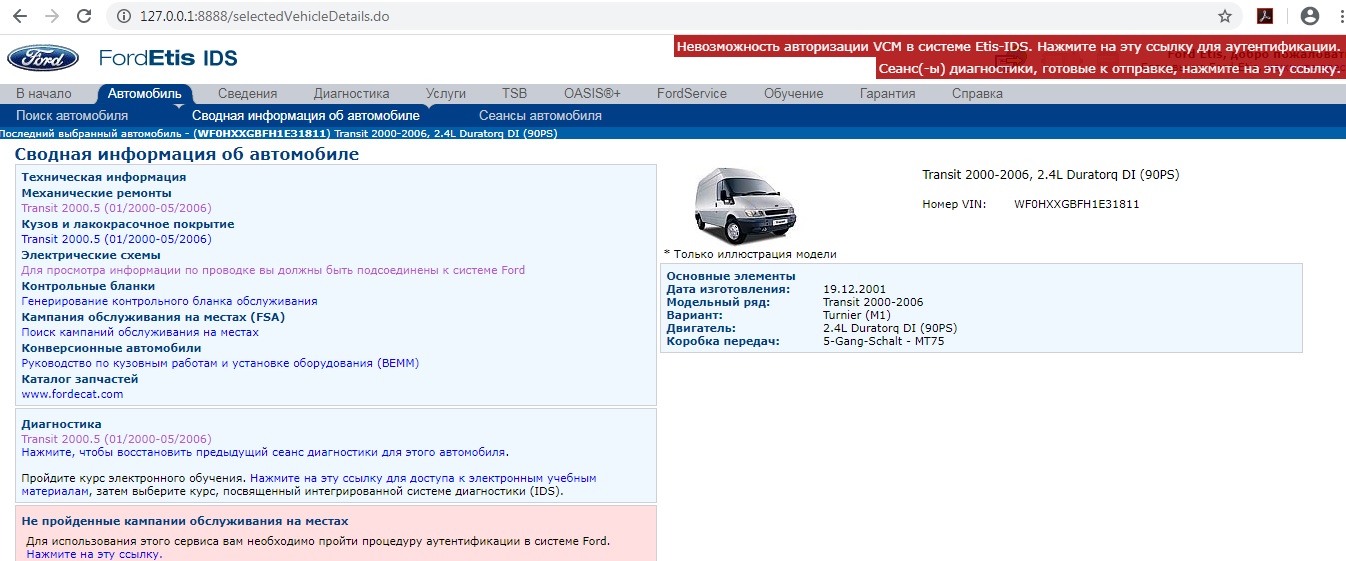Open Генерирование контрольного бланка обслуживания link

(169, 301)
